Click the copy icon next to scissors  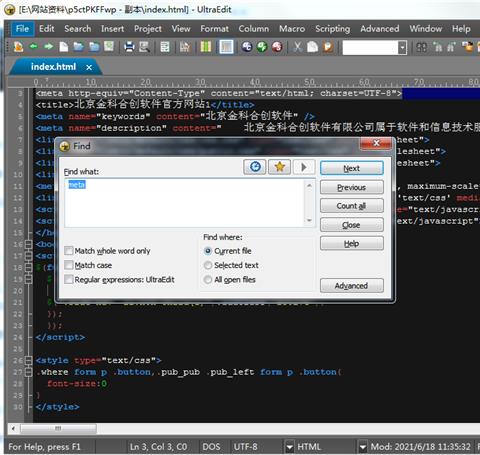[x=312, y=47]
